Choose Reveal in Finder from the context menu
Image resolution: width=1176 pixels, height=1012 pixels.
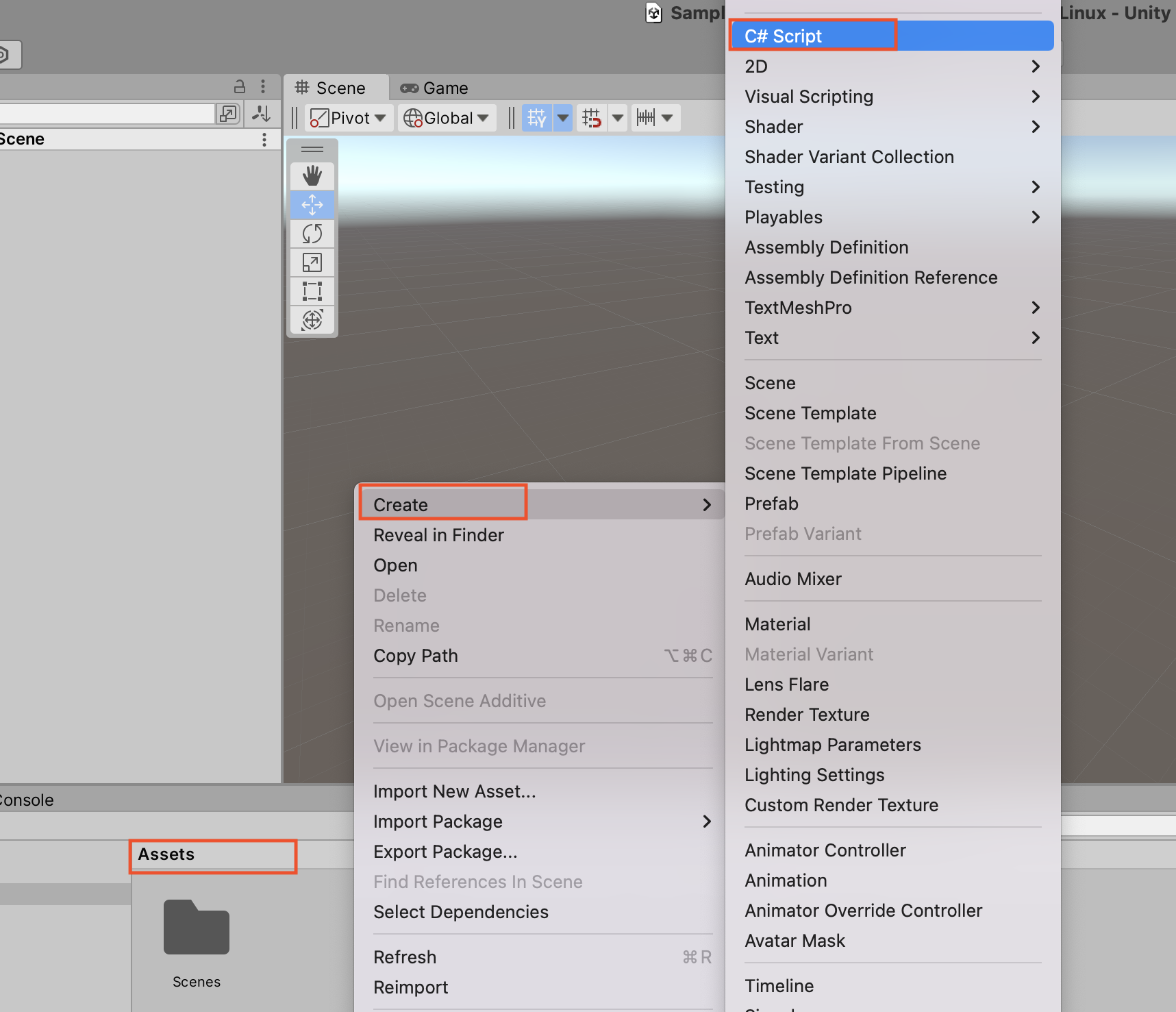tap(438, 535)
